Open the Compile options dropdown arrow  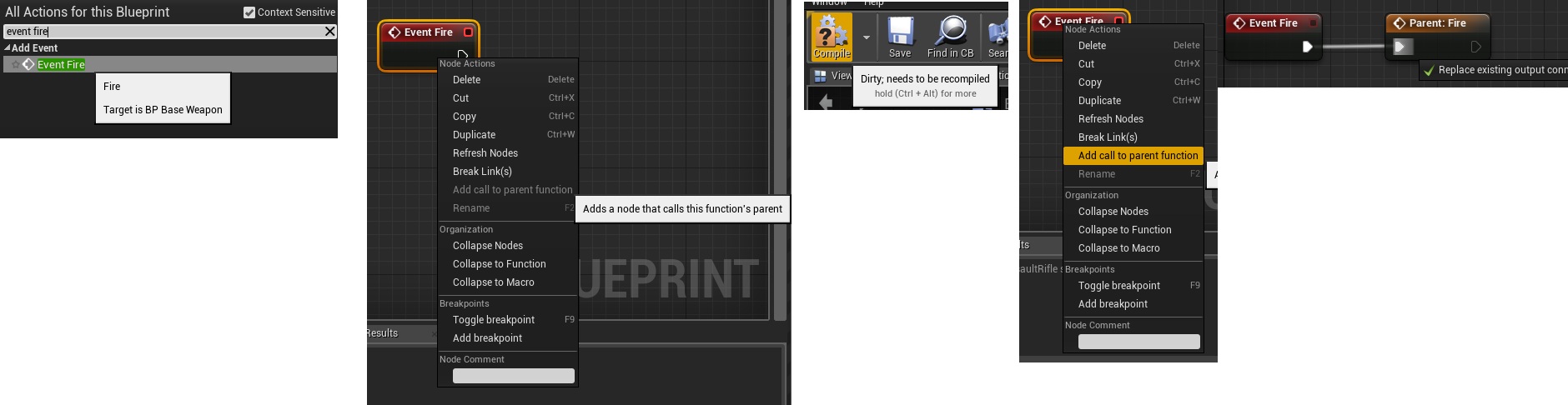coord(866,37)
